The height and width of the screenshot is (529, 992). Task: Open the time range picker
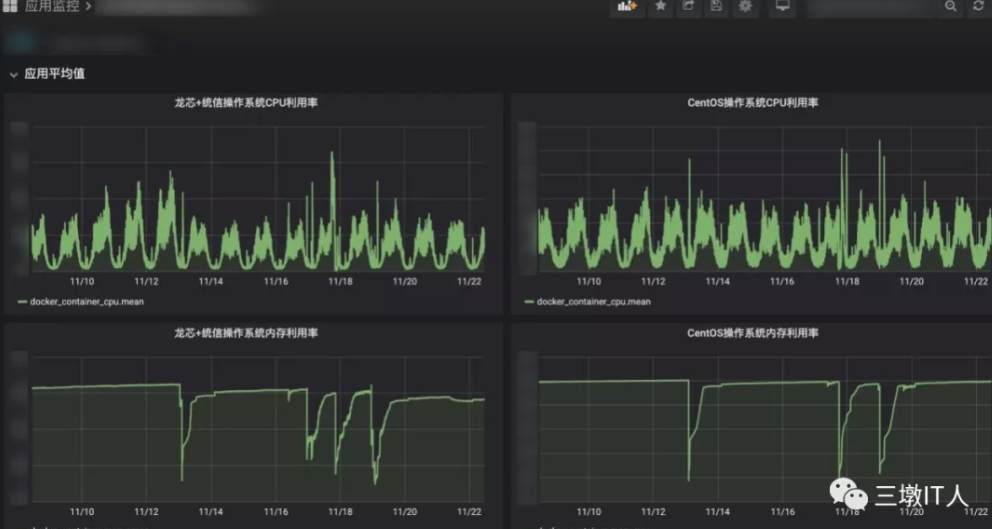pyautogui.click(x=871, y=7)
